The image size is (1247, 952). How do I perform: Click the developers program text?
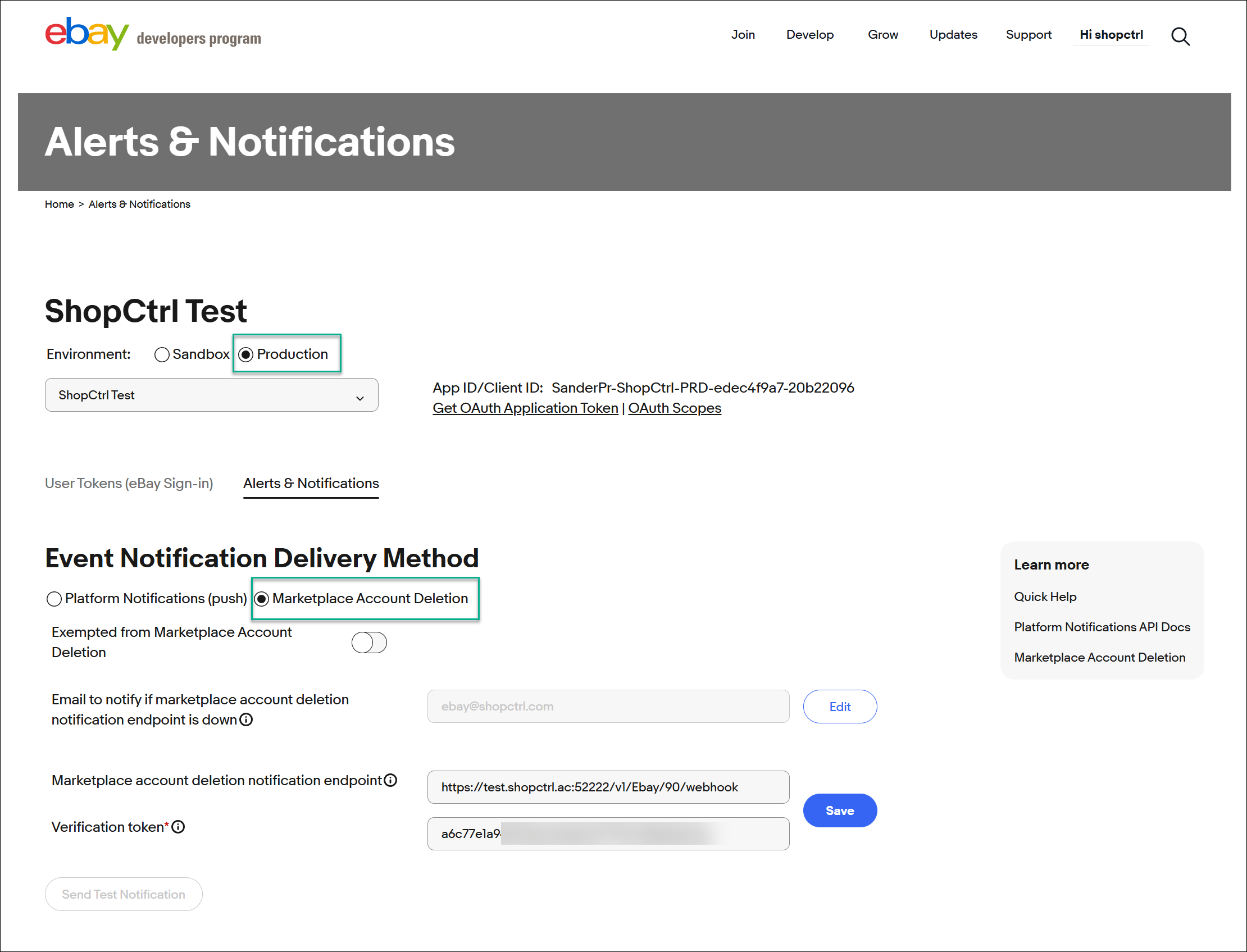pyautogui.click(x=199, y=38)
